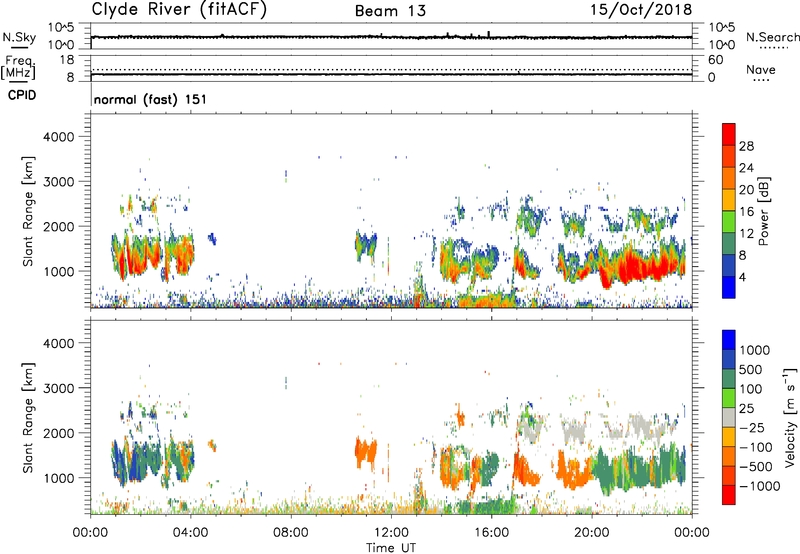Click '4000' tick on power panel axis
Screen dimensions: 800x554
58,137
